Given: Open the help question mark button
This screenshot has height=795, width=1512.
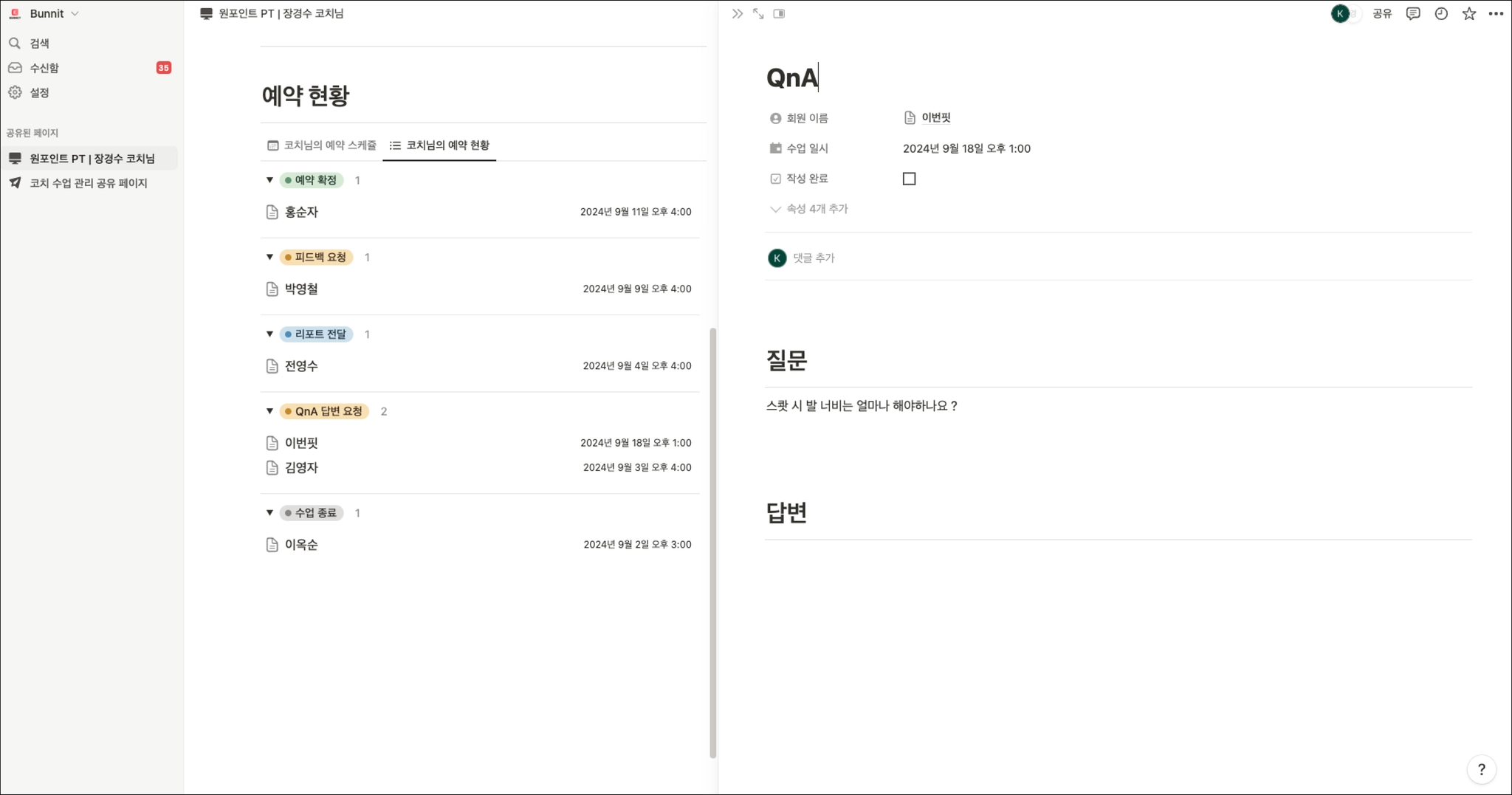Looking at the screenshot, I should [x=1481, y=769].
